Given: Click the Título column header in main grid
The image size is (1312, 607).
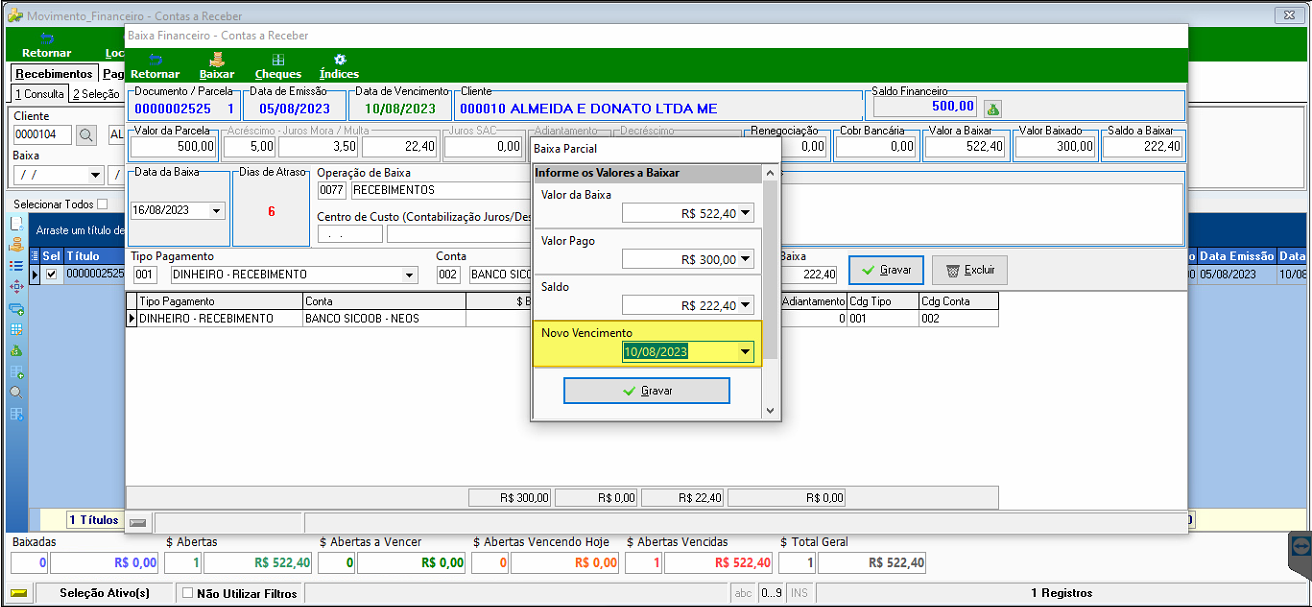Looking at the screenshot, I should point(95,256).
